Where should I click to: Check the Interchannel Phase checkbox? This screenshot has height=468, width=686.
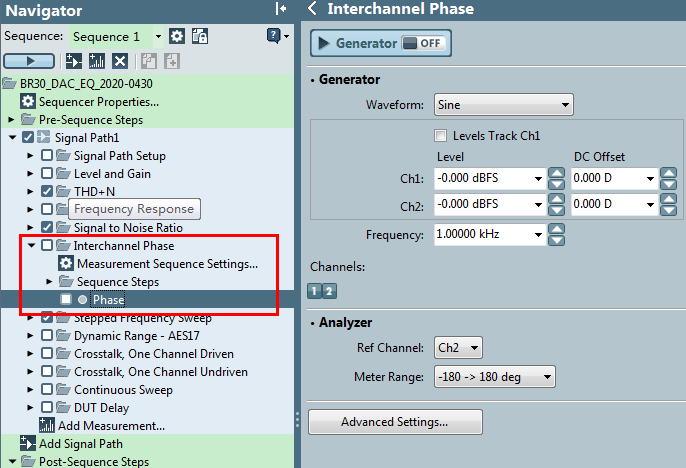[x=47, y=245]
